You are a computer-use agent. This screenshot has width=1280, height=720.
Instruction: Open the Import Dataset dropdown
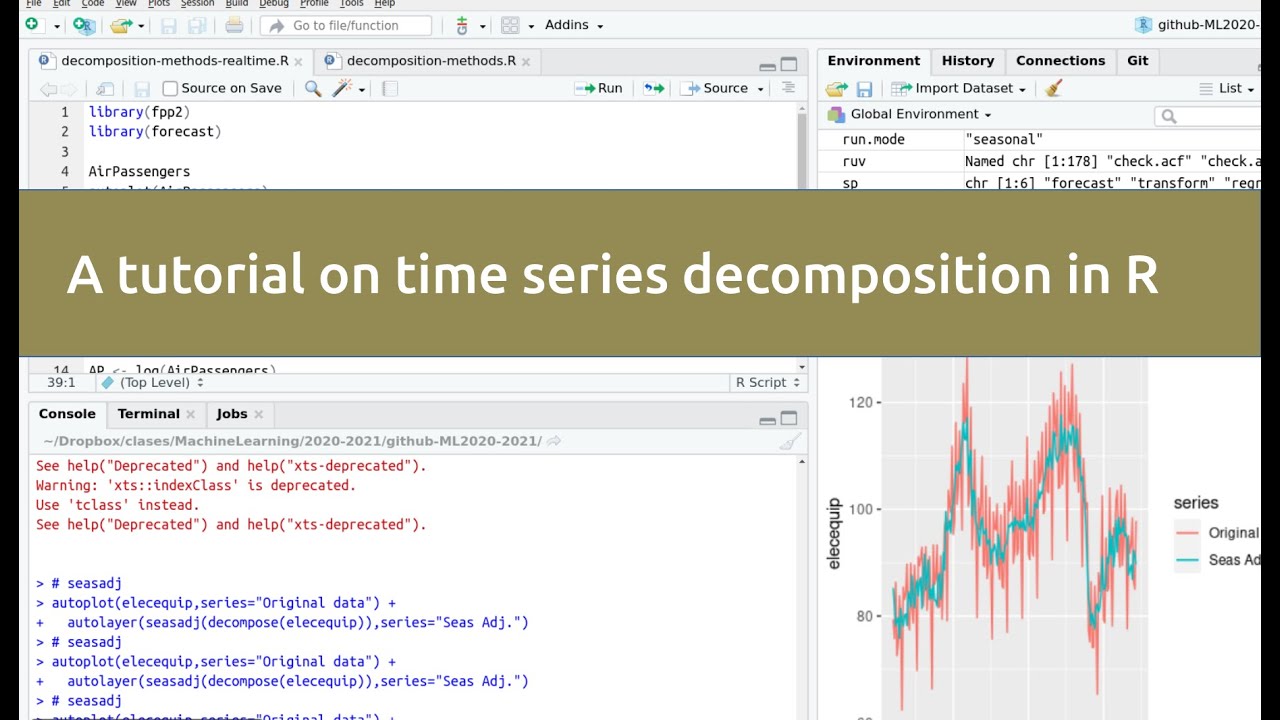pyautogui.click(x=959, y=89)
